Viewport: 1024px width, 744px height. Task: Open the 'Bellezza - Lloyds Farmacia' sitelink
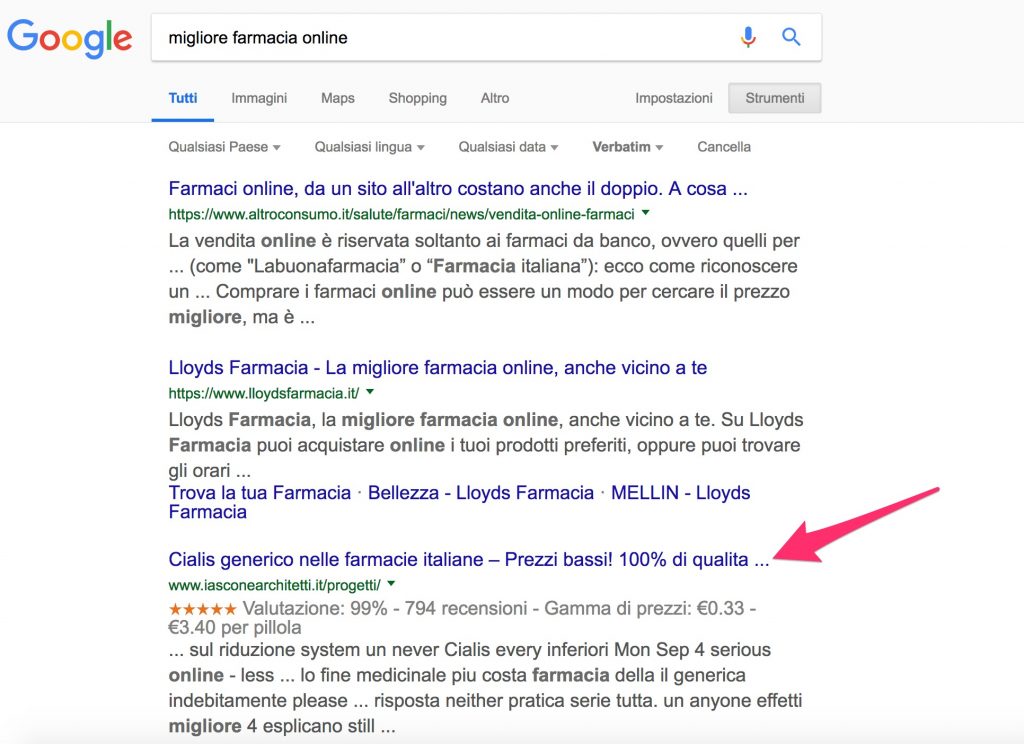pos(481,493)
